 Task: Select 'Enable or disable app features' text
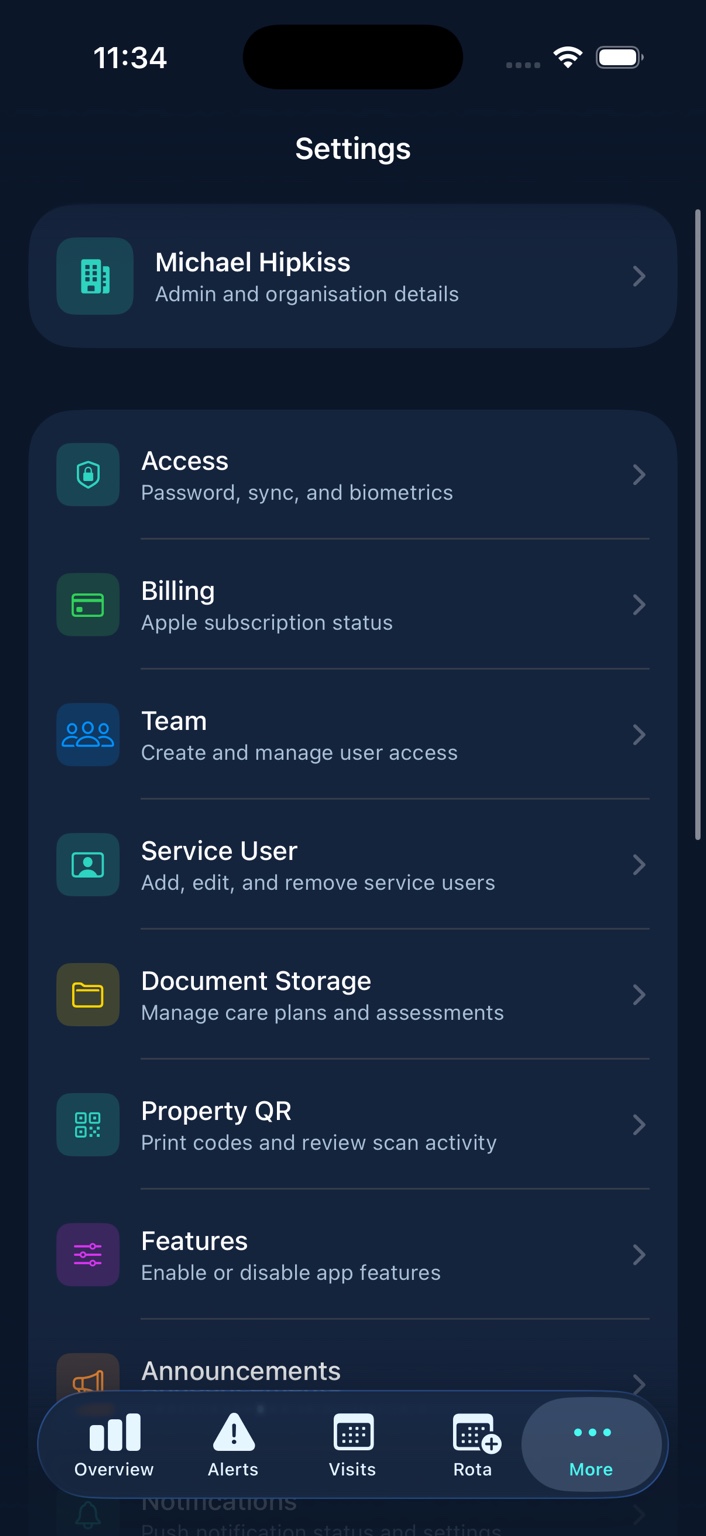[291, 1272]
